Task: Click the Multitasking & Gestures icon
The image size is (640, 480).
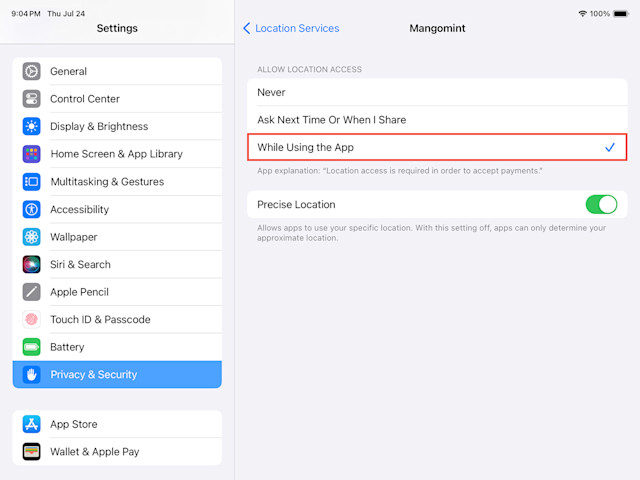Action: tap(31, 182)
